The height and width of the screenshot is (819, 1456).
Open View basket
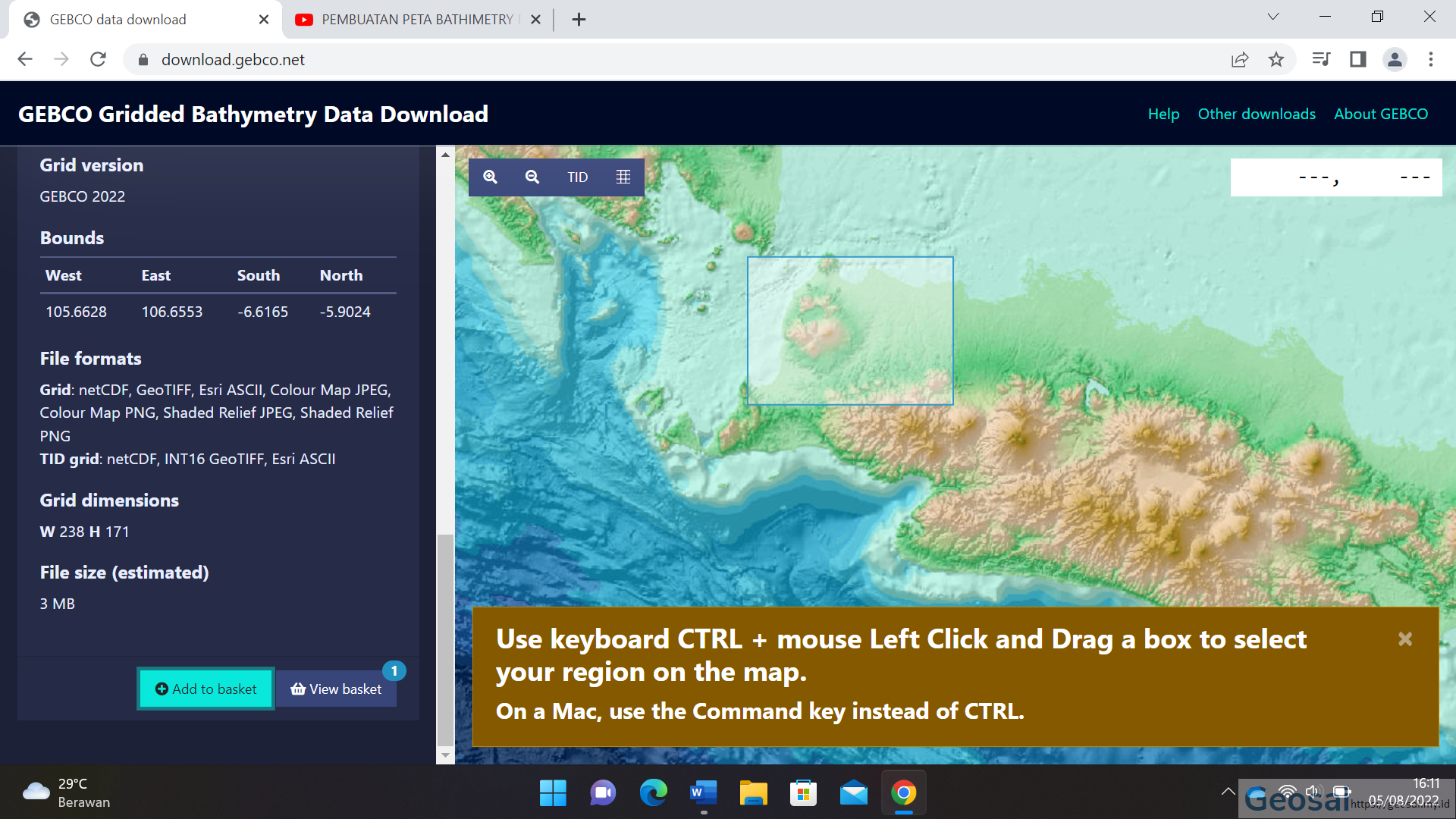(x=336, y=689)
